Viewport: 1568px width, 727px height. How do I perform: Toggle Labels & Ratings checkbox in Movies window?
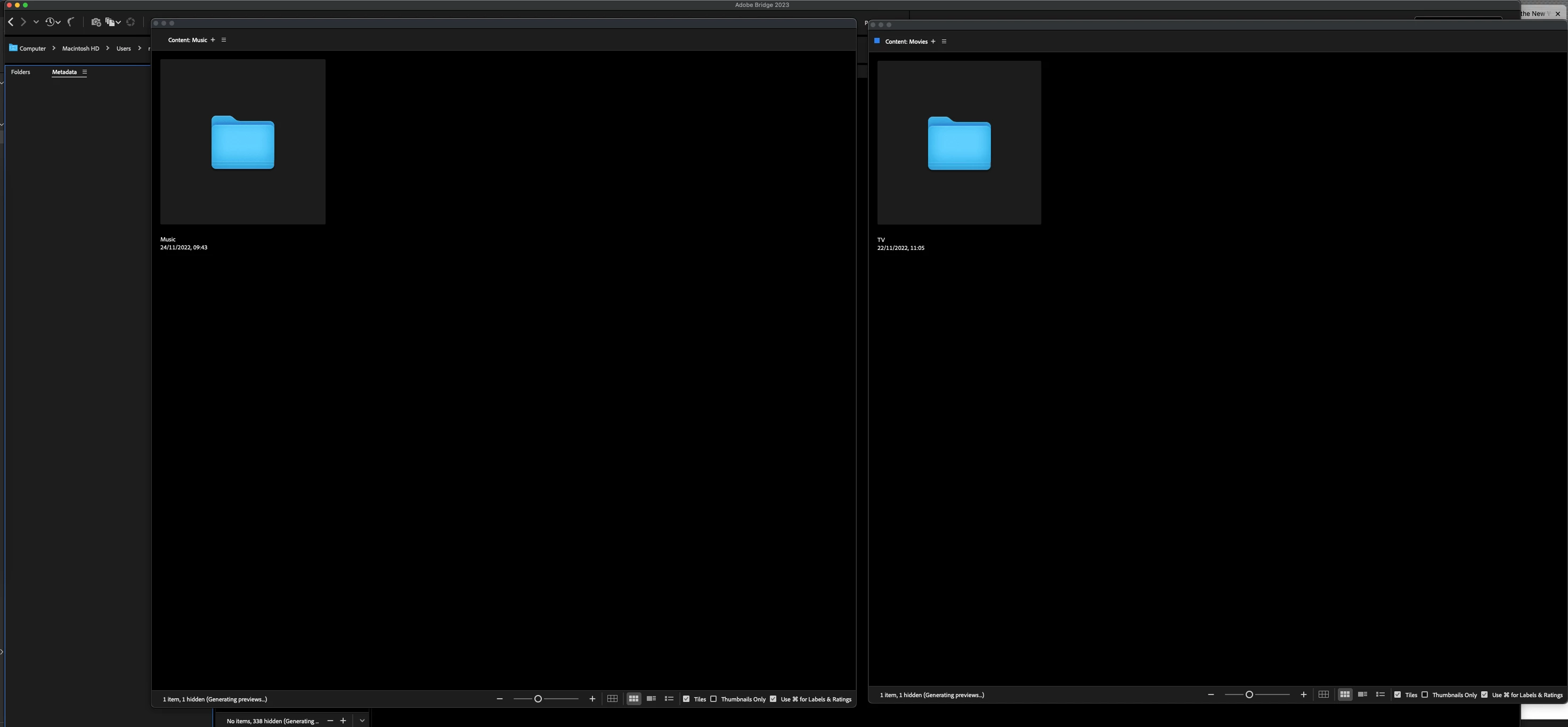1484,694
